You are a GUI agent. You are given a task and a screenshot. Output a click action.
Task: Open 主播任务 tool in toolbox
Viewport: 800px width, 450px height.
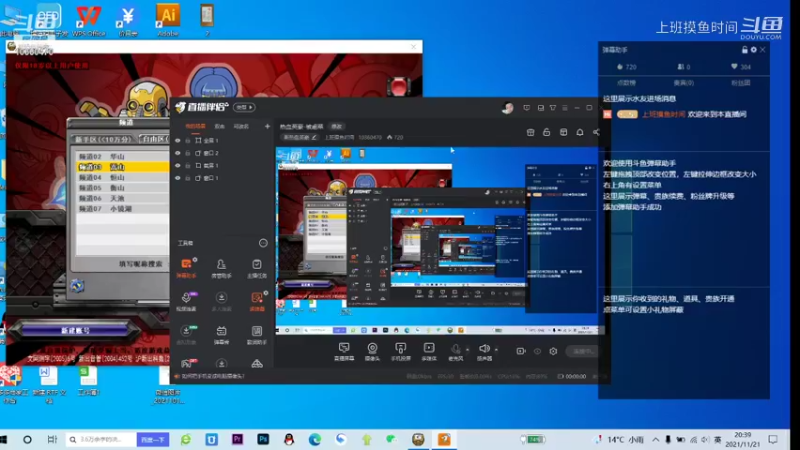[257, 268]
